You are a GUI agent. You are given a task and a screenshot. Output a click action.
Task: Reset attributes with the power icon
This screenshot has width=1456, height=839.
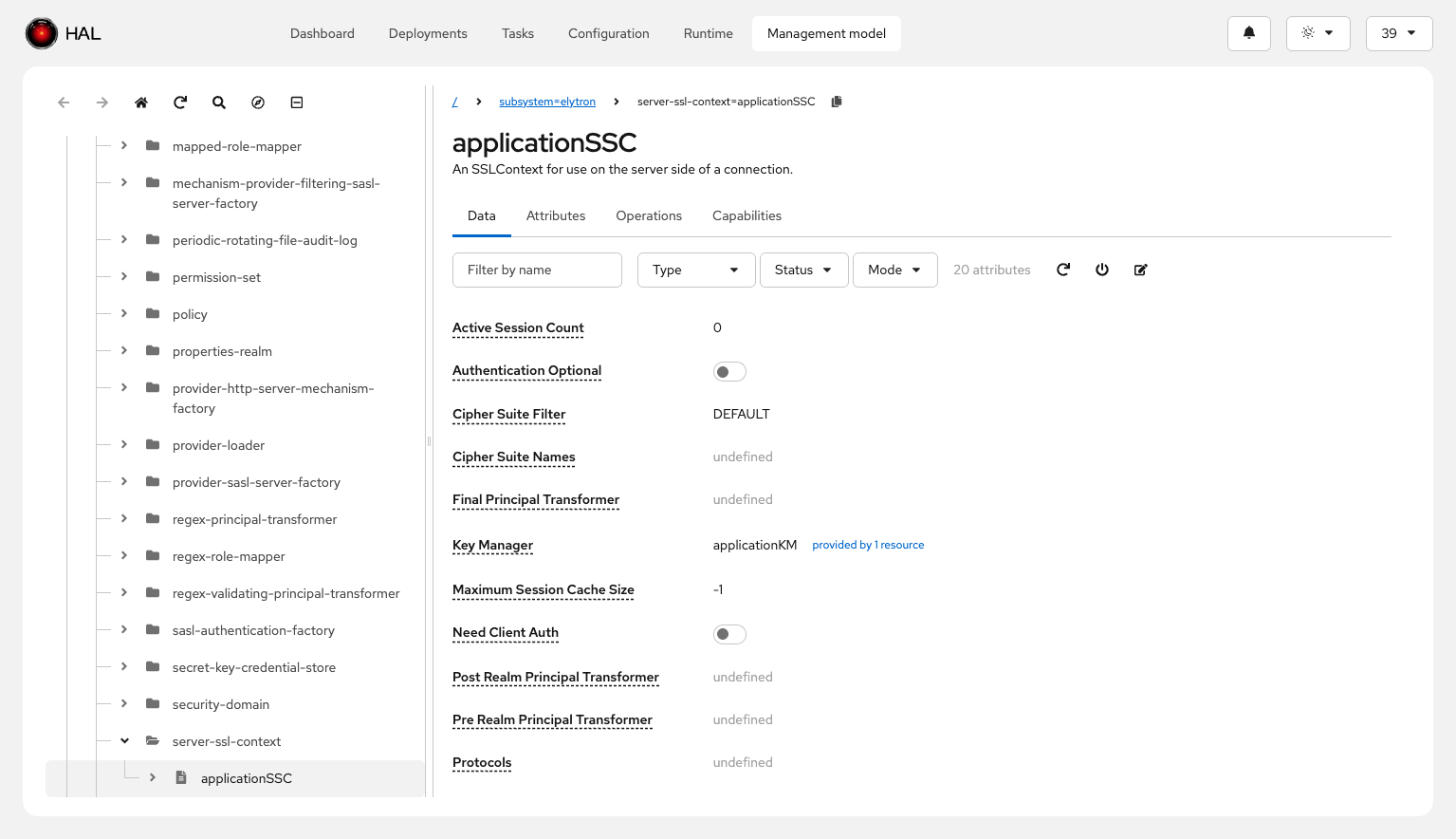click(x=1102, y=270)
